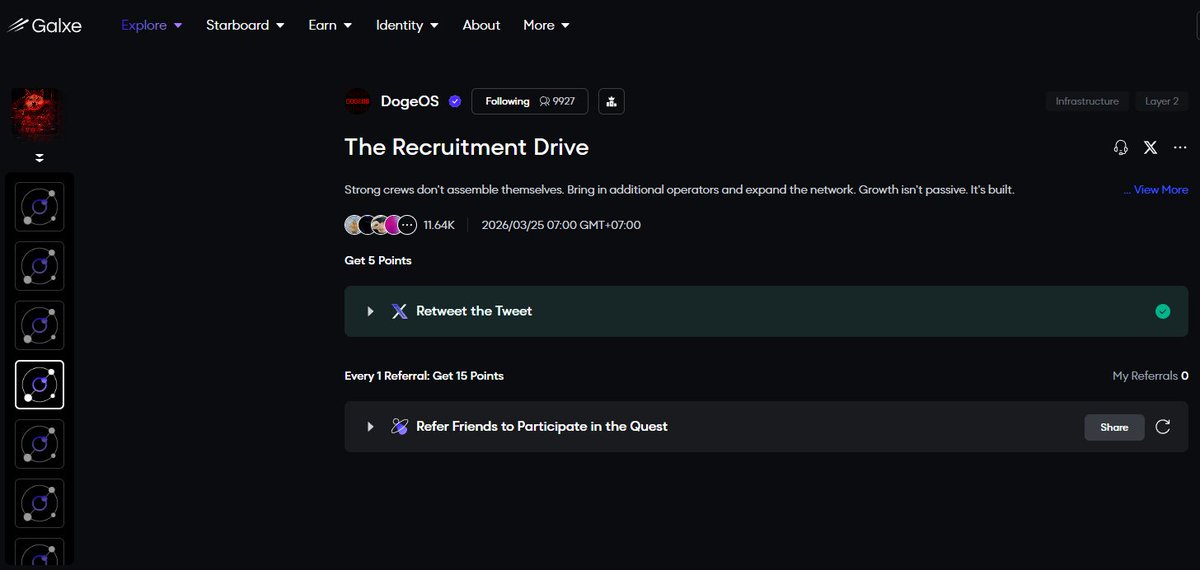Open the Identity dropdown menu
Viewport: 1200px width, 570px height.
[407, 25]
